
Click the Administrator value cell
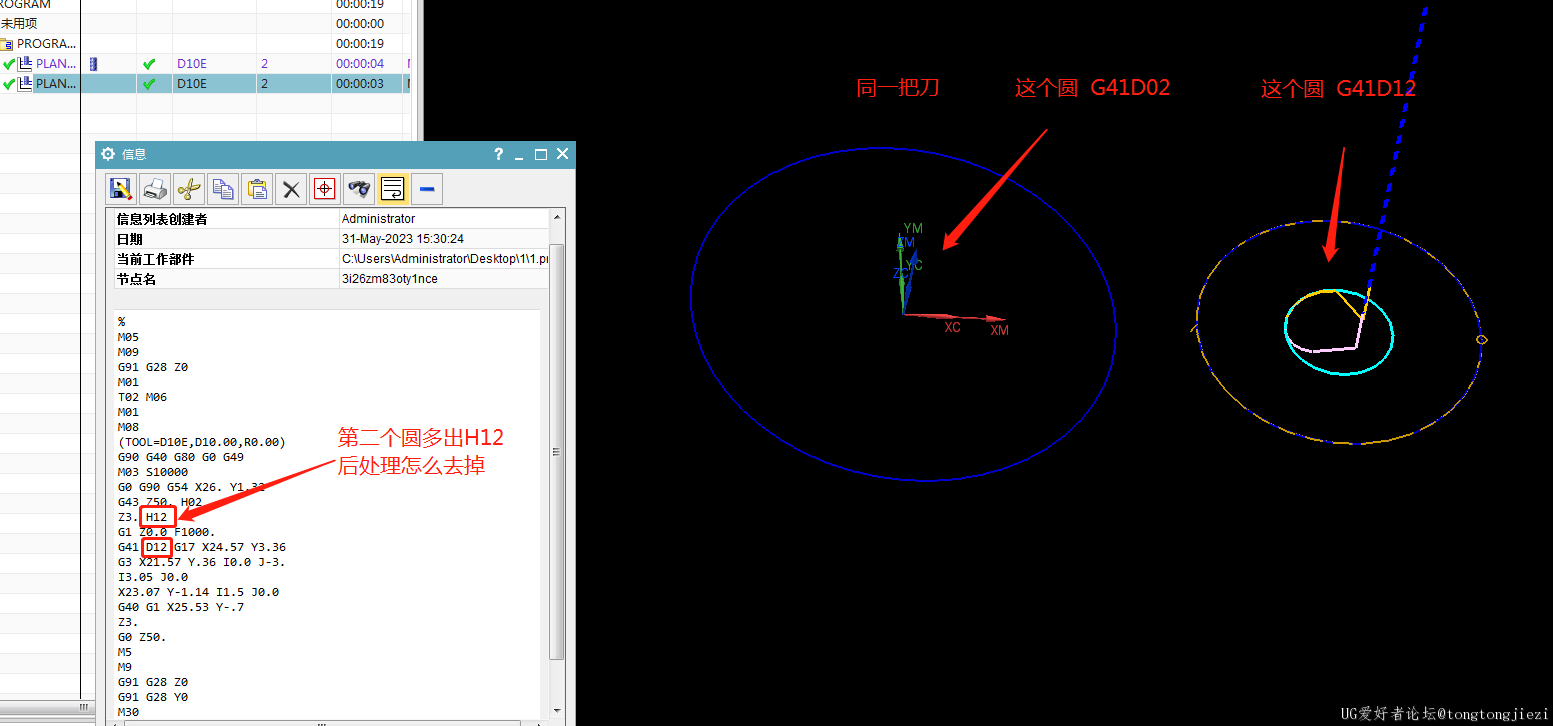[444, 219]
